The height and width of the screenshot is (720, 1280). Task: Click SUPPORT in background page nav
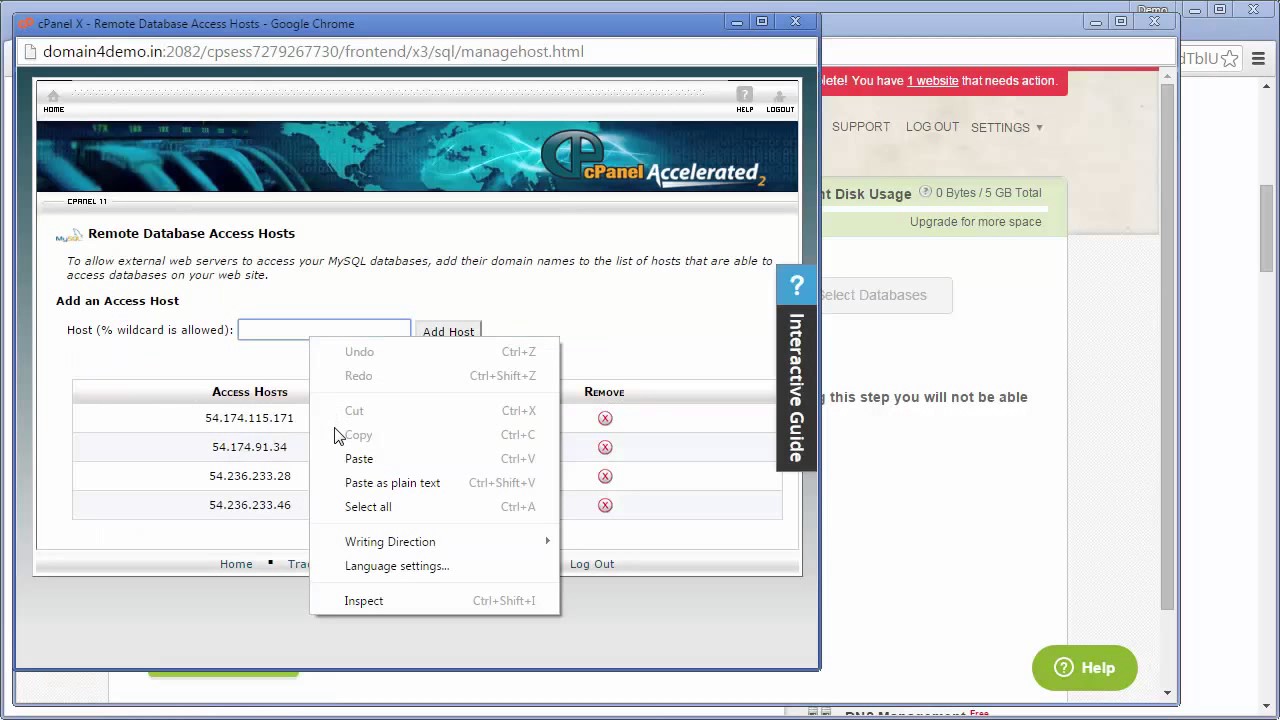[861, 127]
